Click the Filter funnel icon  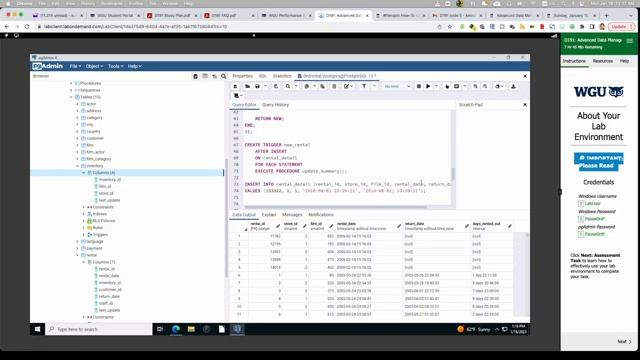[x=364, y=87]
